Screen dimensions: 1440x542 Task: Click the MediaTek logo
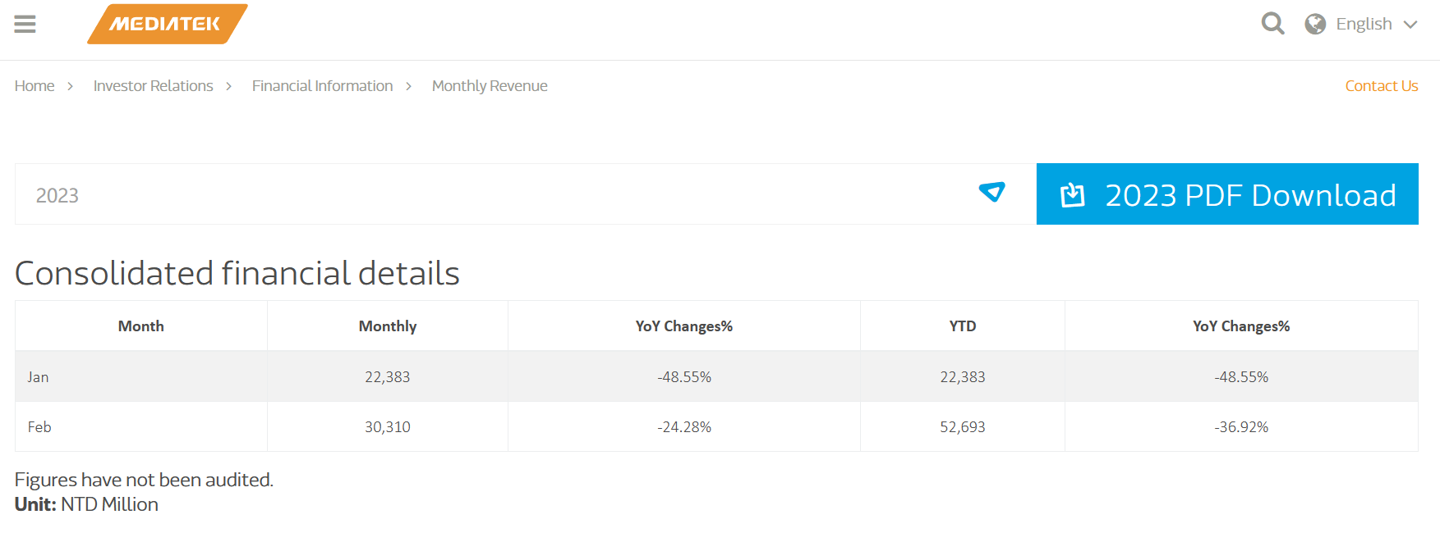pos(167,24)
